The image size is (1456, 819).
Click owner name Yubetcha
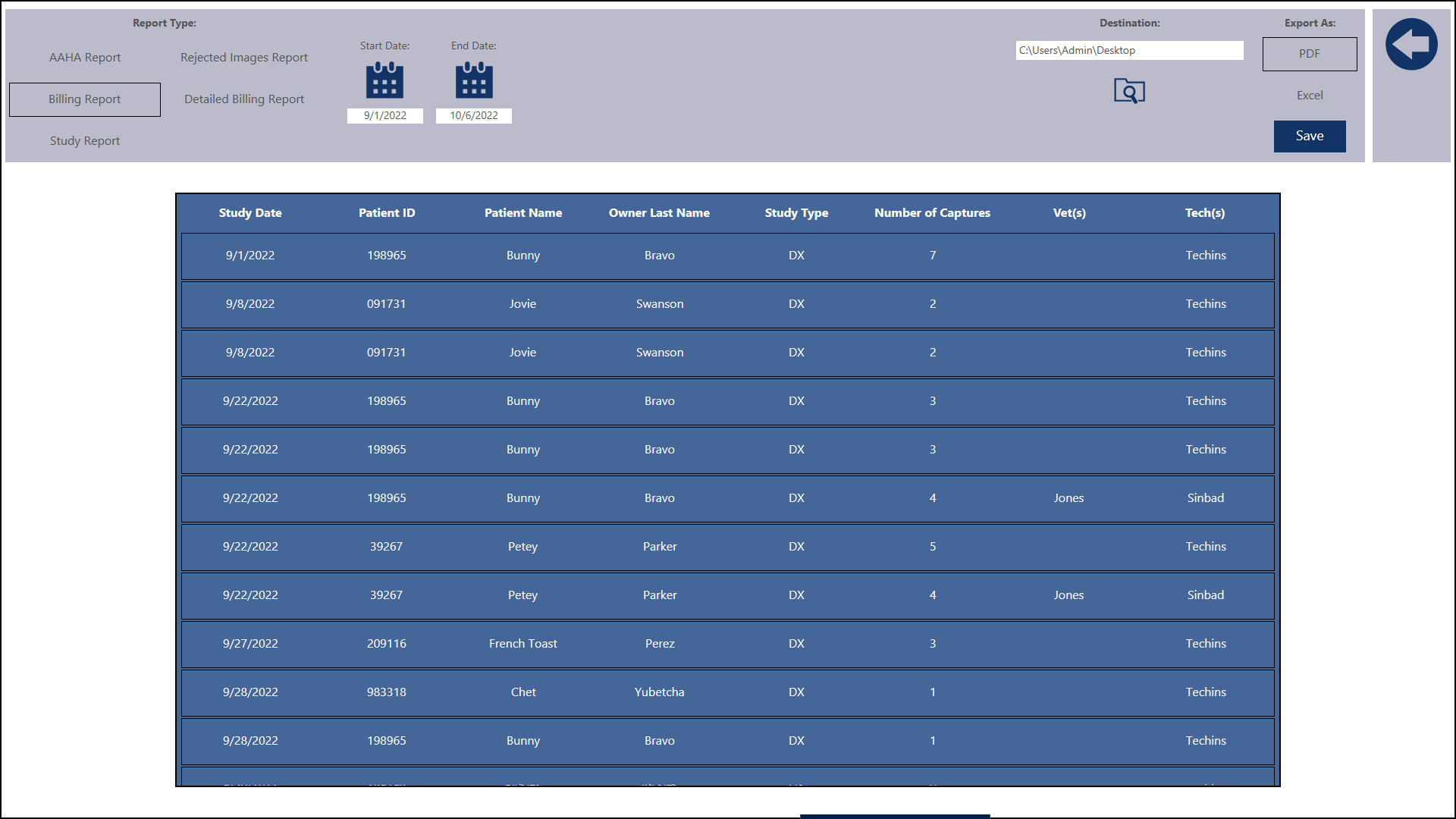pyautogui.click(x=660, y=692)
